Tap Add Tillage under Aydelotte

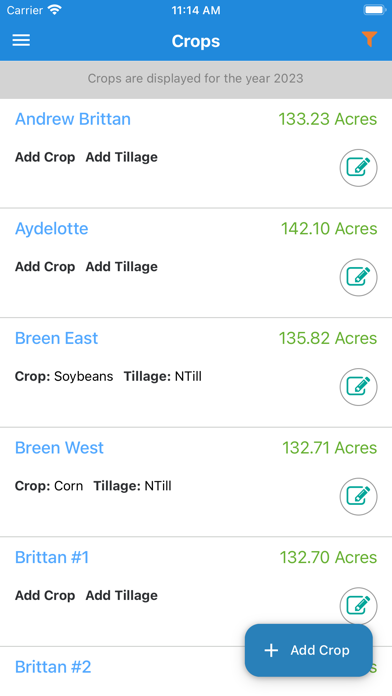[x=122, y=267]
